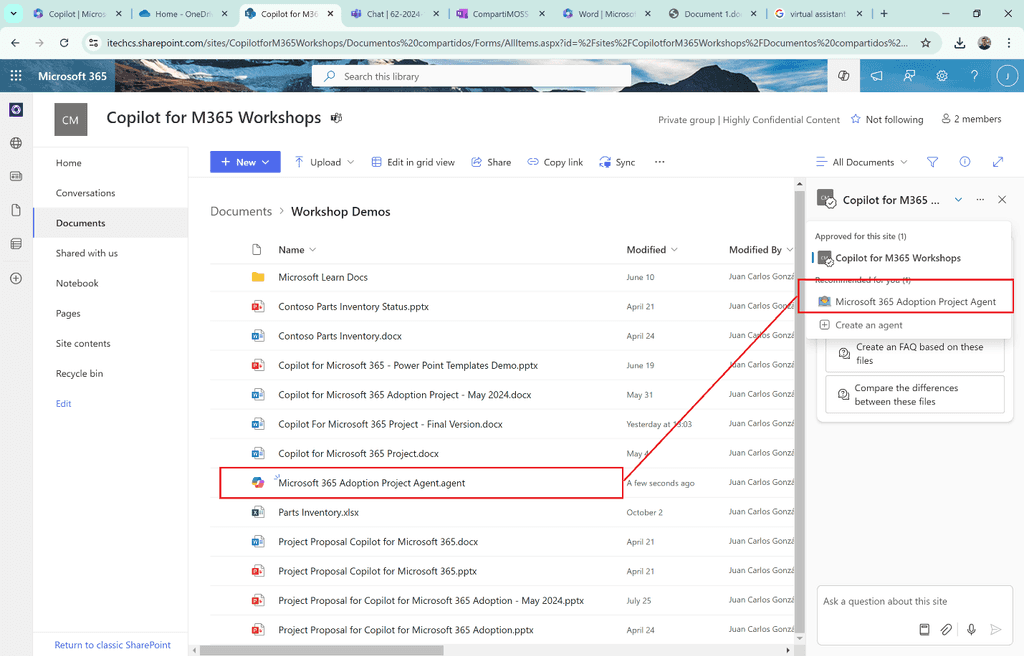Click the Share toolbar button
This screenshot has width=1024, height=656.
(491, 162)
